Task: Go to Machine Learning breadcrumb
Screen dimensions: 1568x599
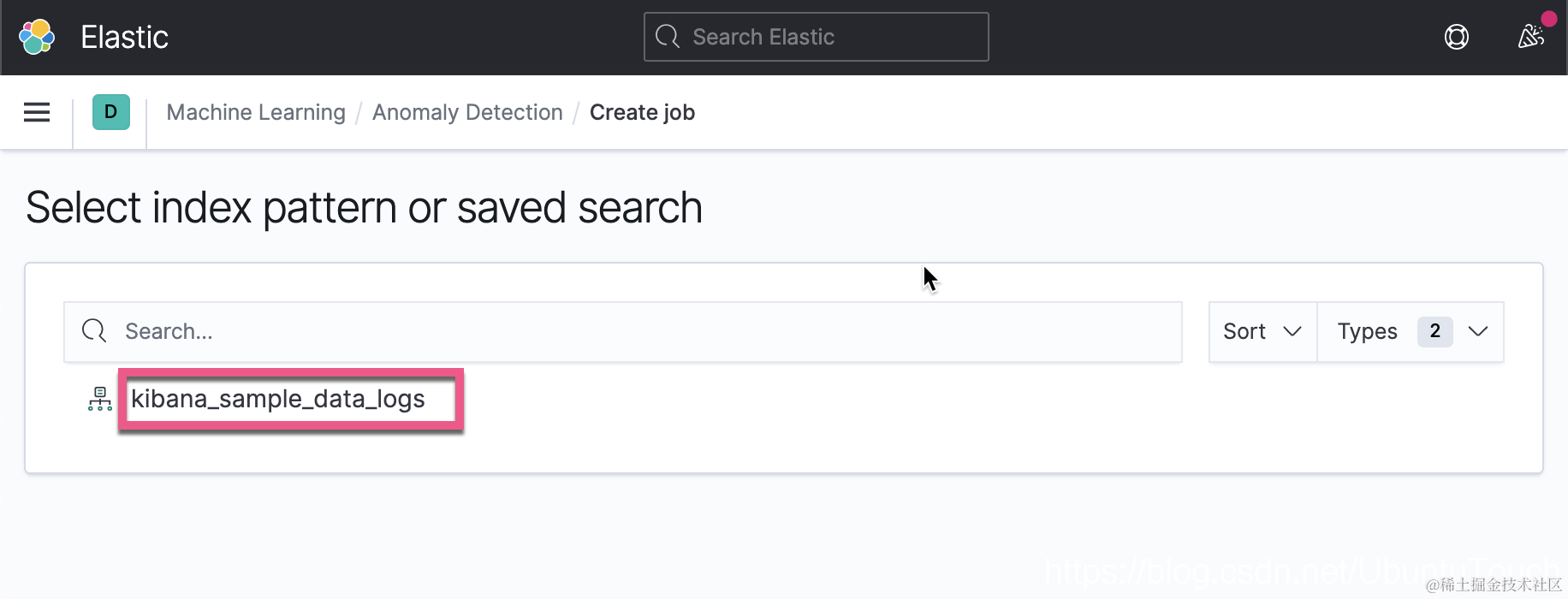Action: pos(256,112)
